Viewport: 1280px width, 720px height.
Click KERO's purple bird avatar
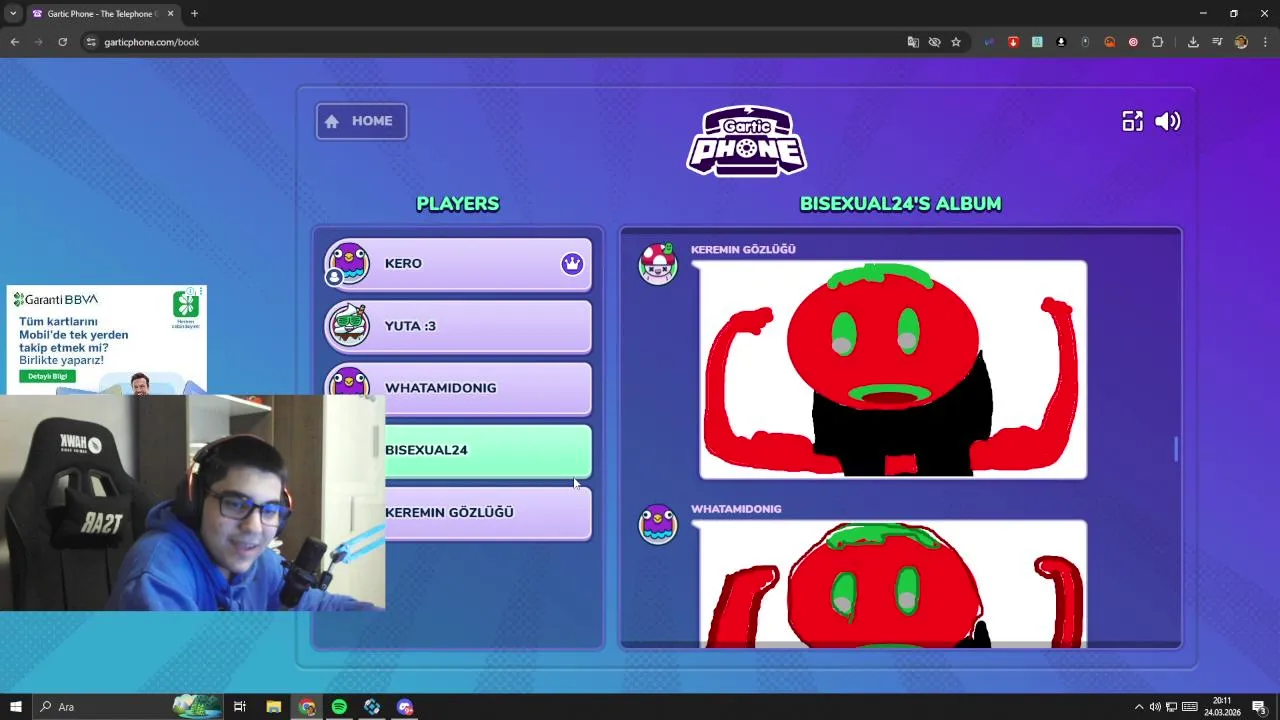(x=348, y=264)
